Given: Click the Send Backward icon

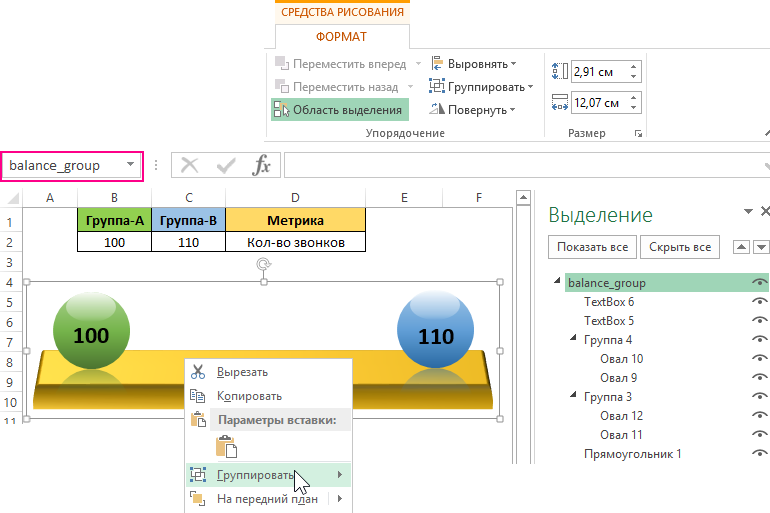Looking at the screenshot, I should tap(281, 86).
